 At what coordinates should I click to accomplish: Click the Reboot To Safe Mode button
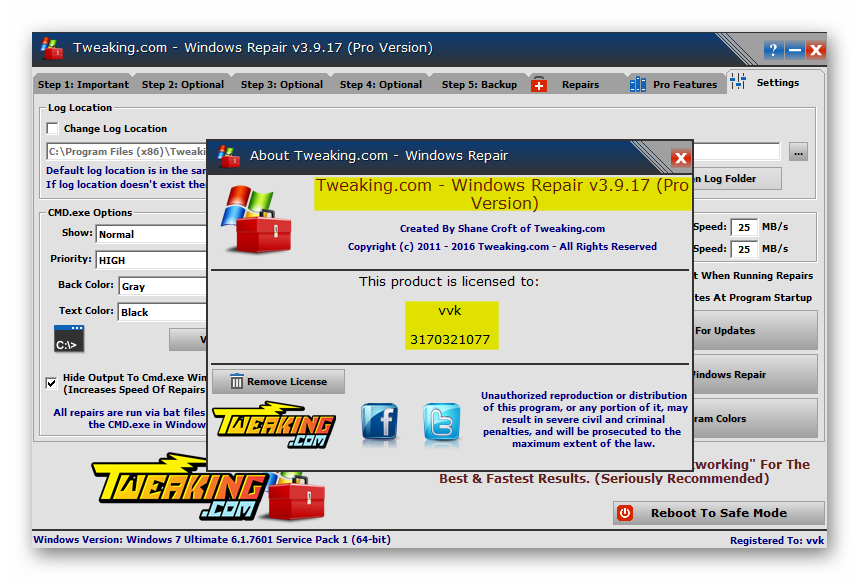[719, 513]
